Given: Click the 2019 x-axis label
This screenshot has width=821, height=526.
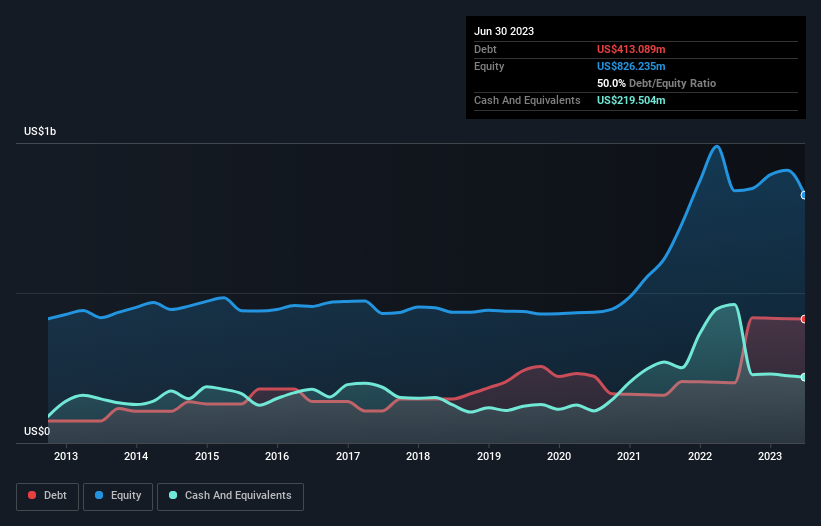Looking at the screenshot, I should click(489, 456).
